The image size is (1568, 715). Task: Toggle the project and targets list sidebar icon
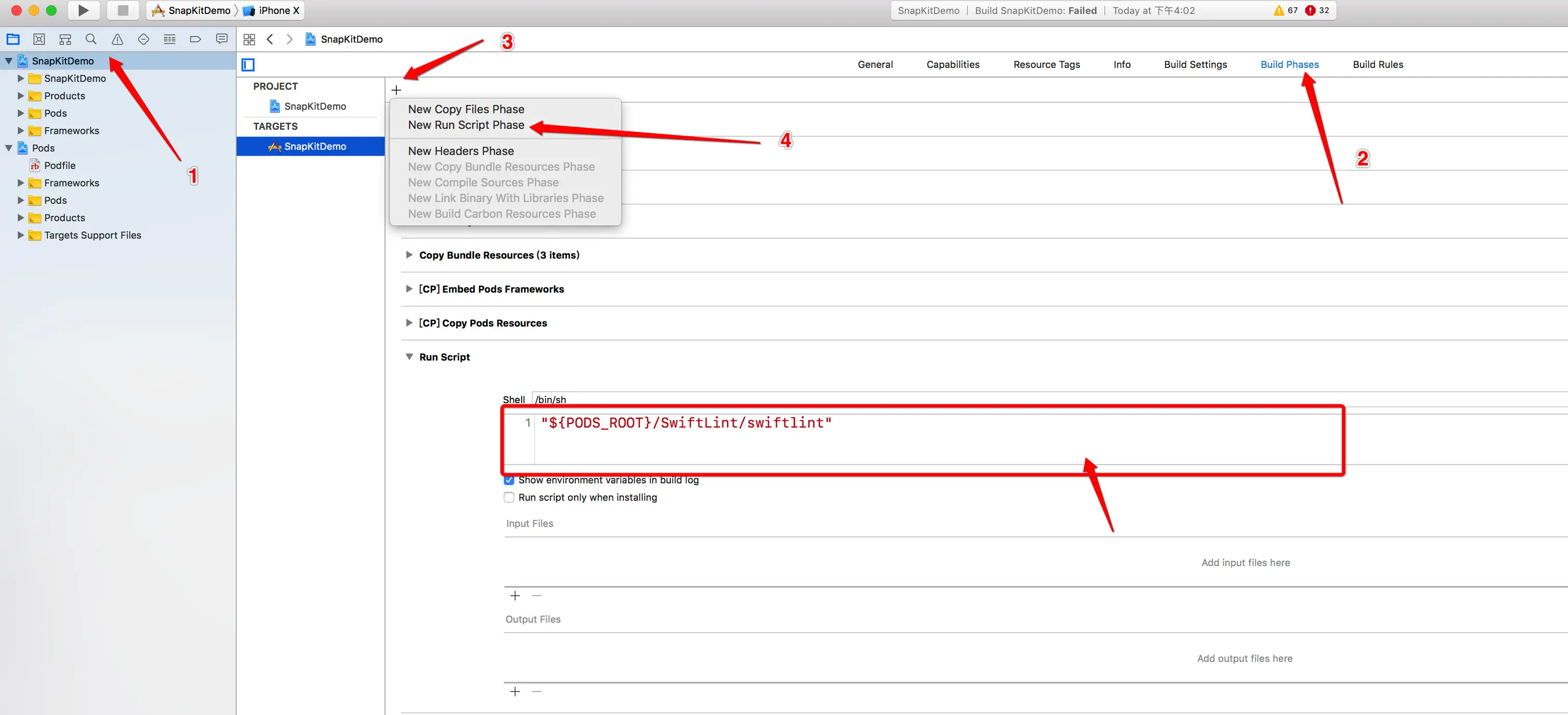pyautogui.click(x=248, y=64)
